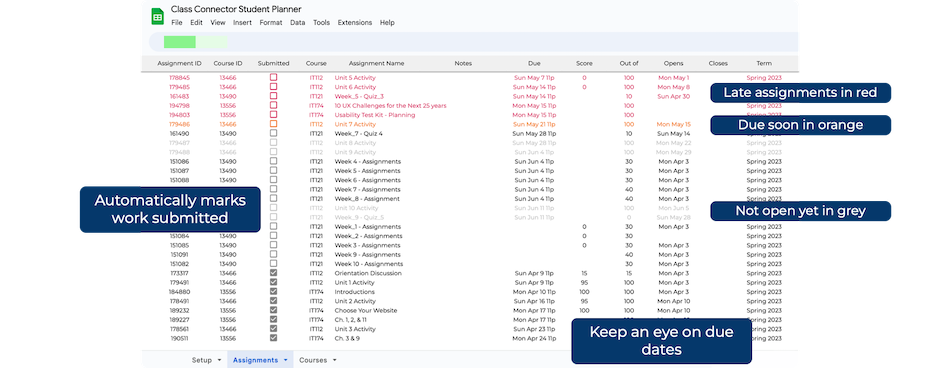
Task: Uncheck Submitted box for Orientation Discussion
Action: 273,273
